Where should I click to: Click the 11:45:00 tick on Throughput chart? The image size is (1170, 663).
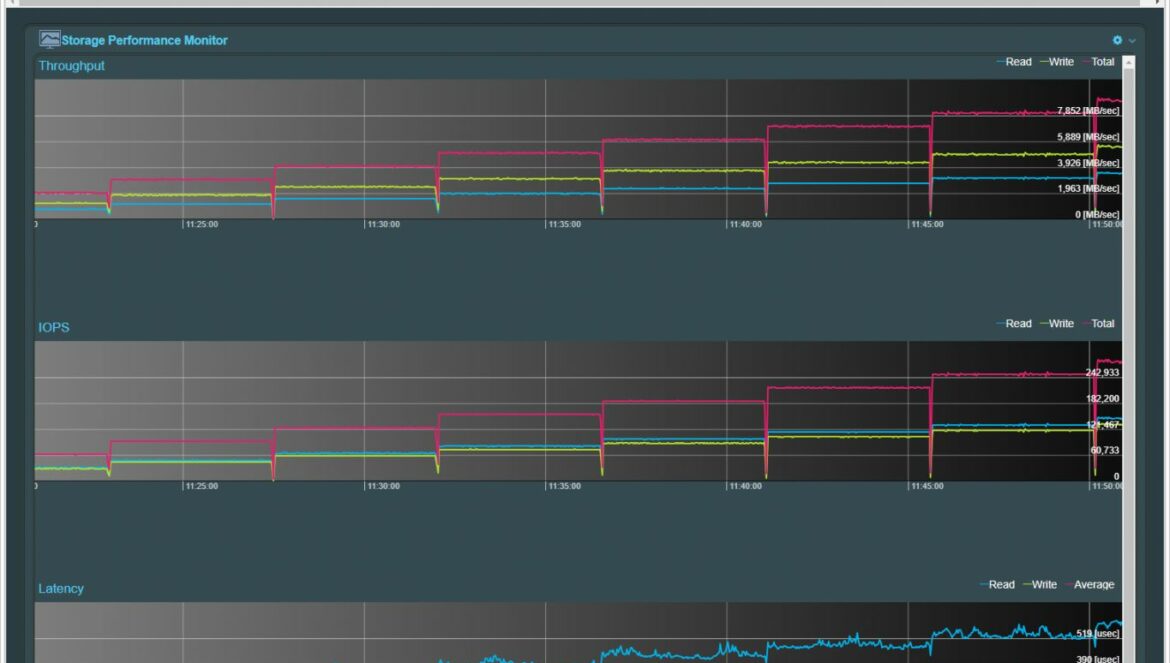[927, 224]
